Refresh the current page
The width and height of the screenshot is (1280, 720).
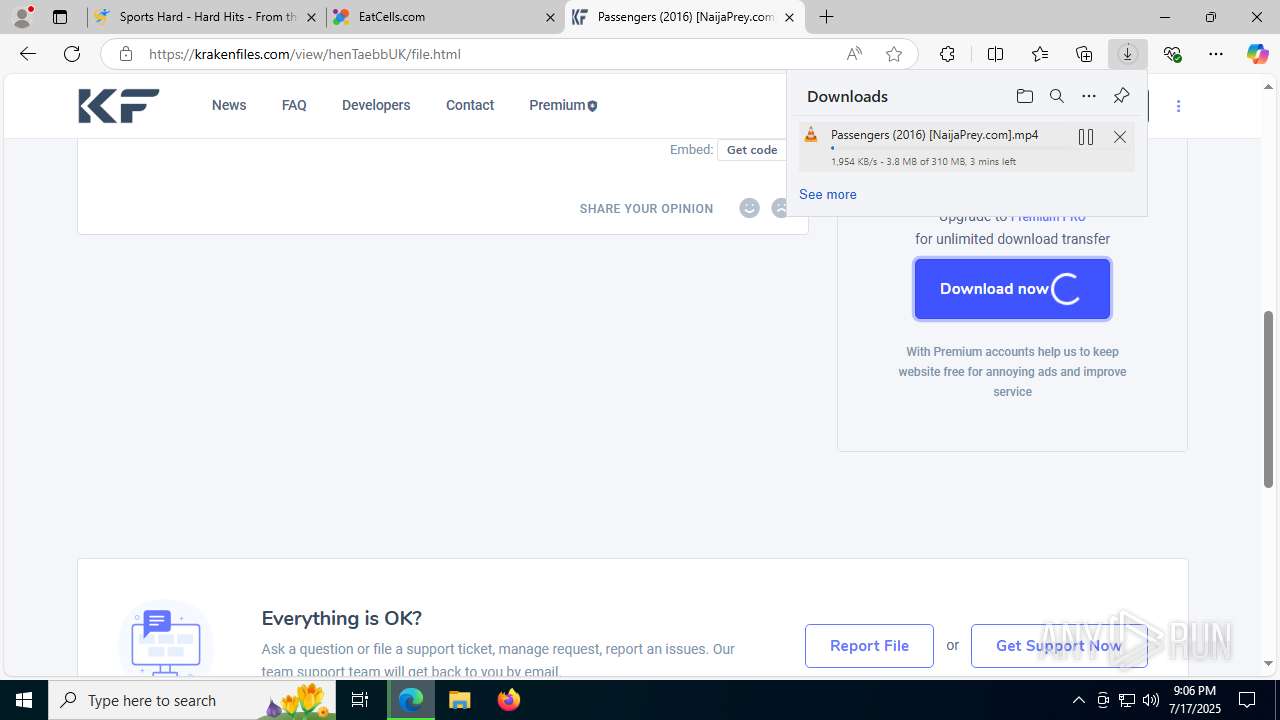click(x=72, y=54)
